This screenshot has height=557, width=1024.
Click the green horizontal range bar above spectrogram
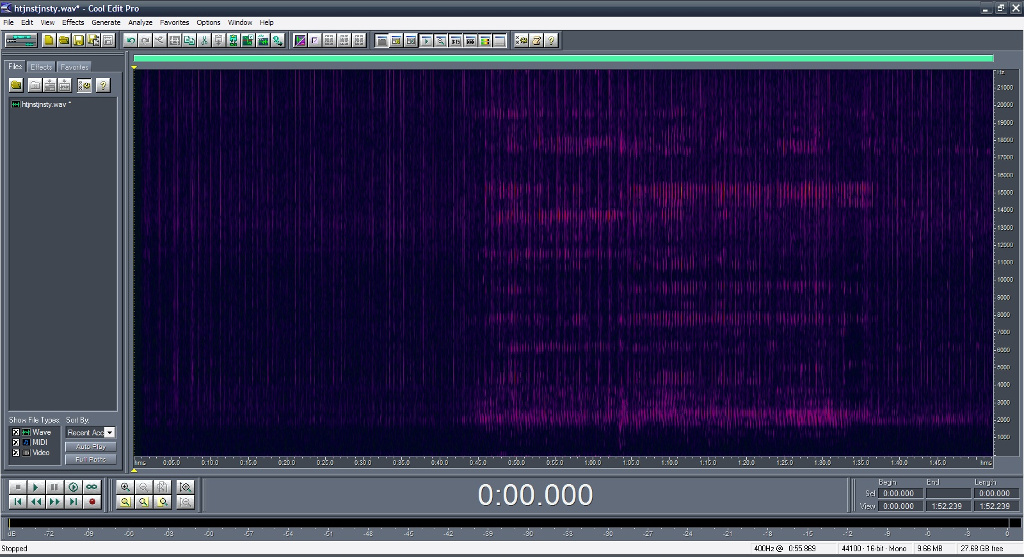point(562,60)
